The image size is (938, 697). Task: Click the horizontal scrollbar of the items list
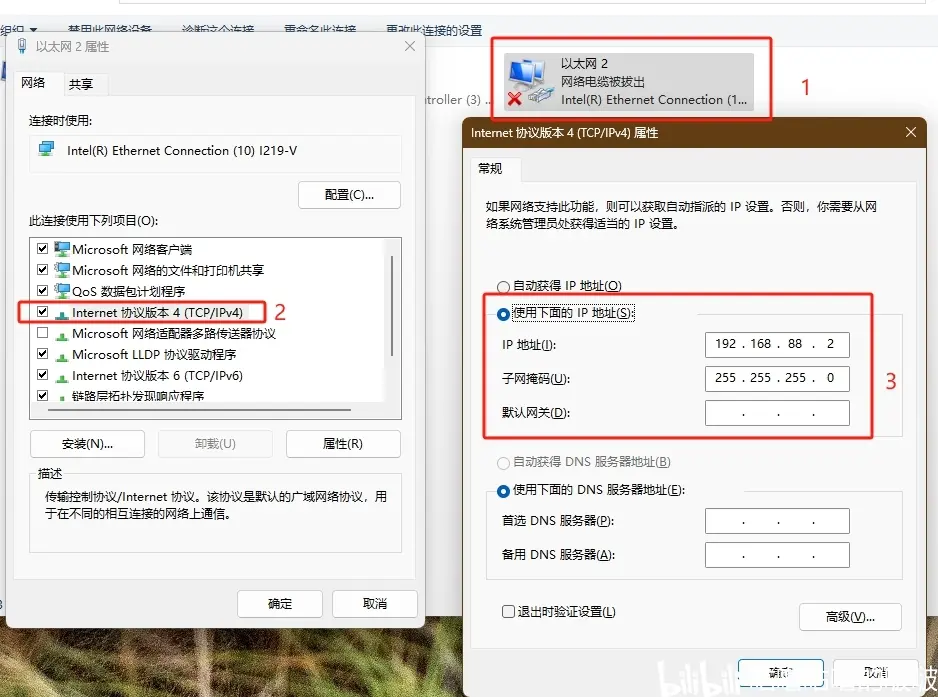pyautogui.click(x=199, y=410)
